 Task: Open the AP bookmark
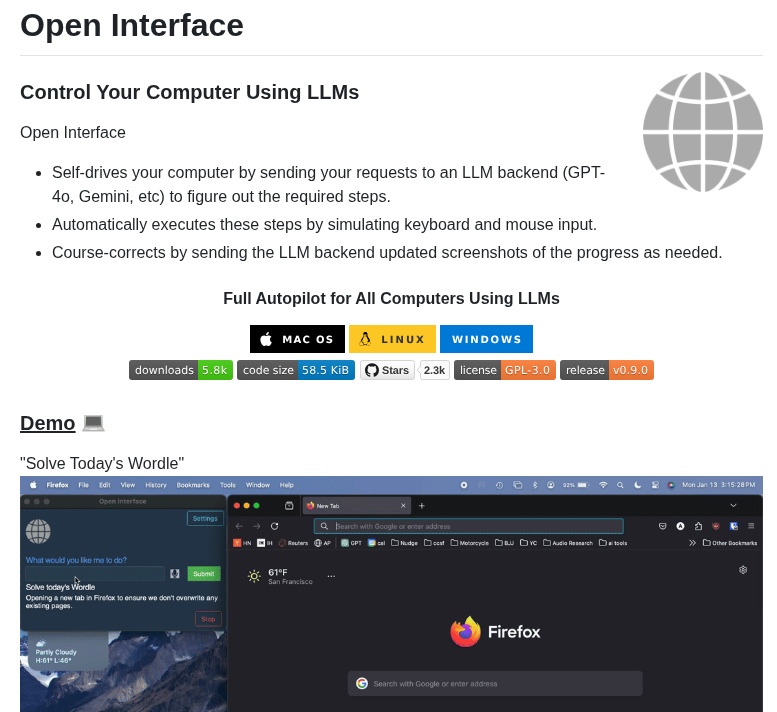coord(323,543)
